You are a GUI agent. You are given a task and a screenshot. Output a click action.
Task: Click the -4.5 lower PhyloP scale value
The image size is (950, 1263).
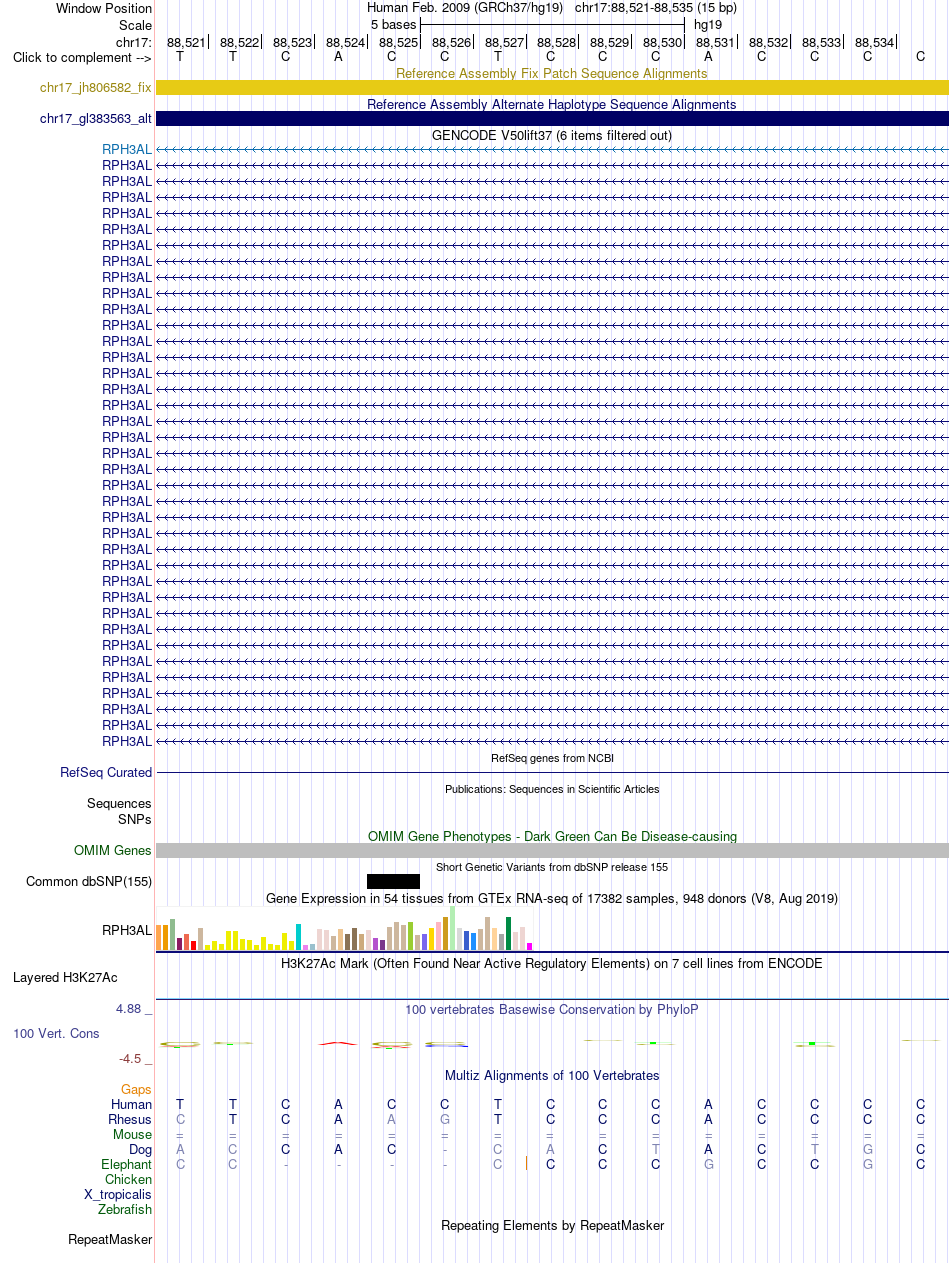[134, 1058]
